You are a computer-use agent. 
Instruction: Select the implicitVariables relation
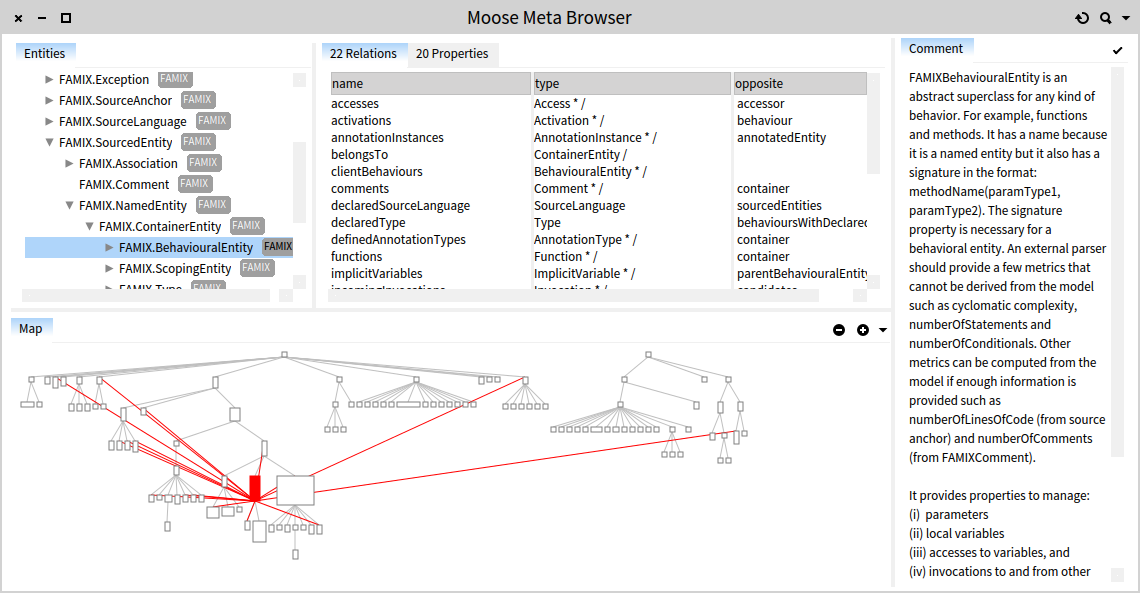click(x=377, y=274)
